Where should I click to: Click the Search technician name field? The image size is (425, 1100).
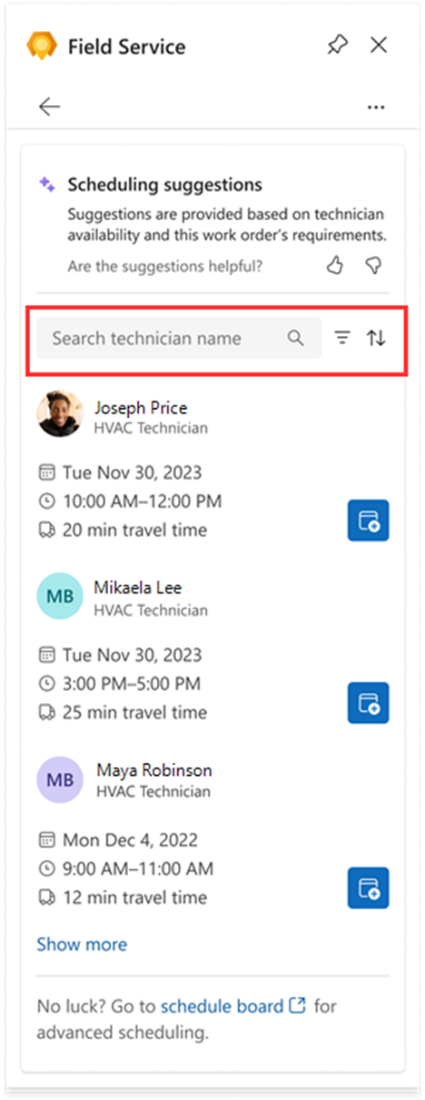[179, 338]
